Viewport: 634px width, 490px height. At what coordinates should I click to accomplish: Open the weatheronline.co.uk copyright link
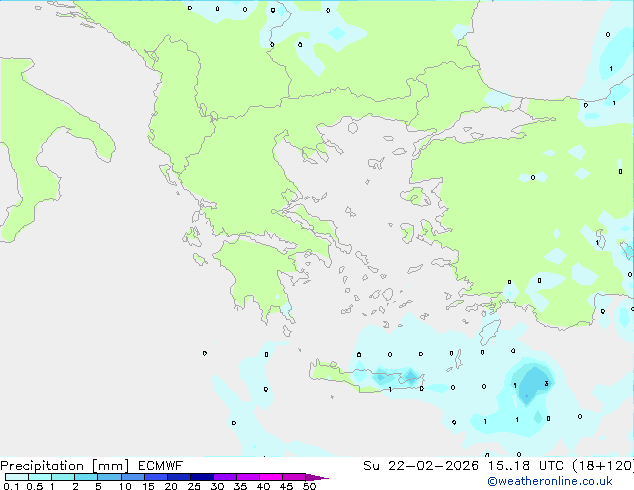(x=550, y=481)
